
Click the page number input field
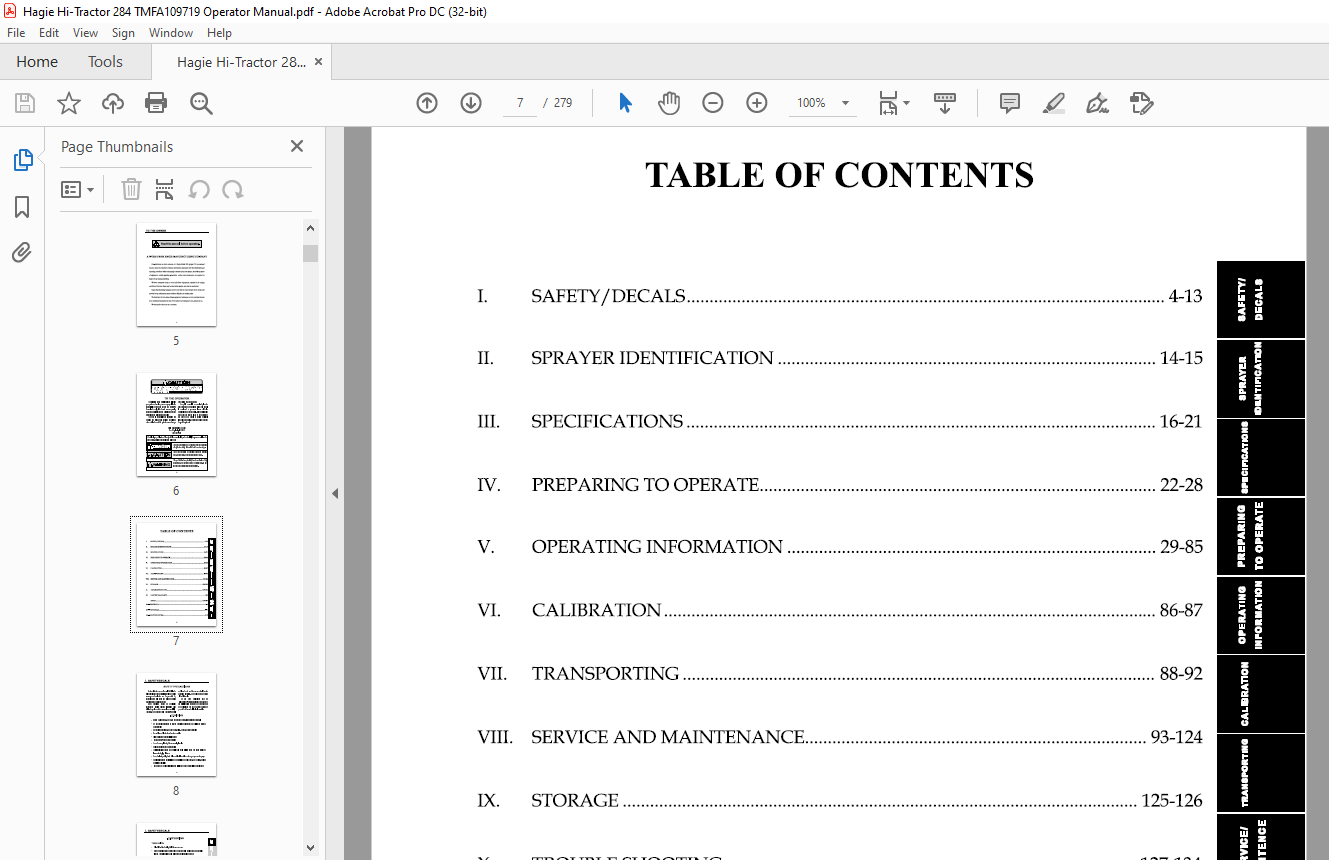(x=519, y=103)
